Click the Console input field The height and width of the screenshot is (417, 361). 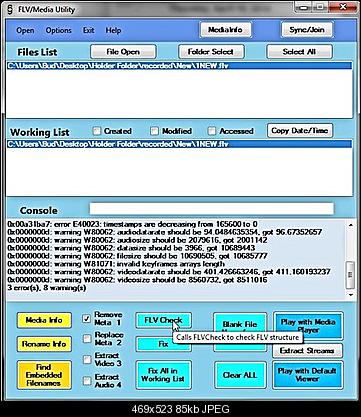coord(211,209)
